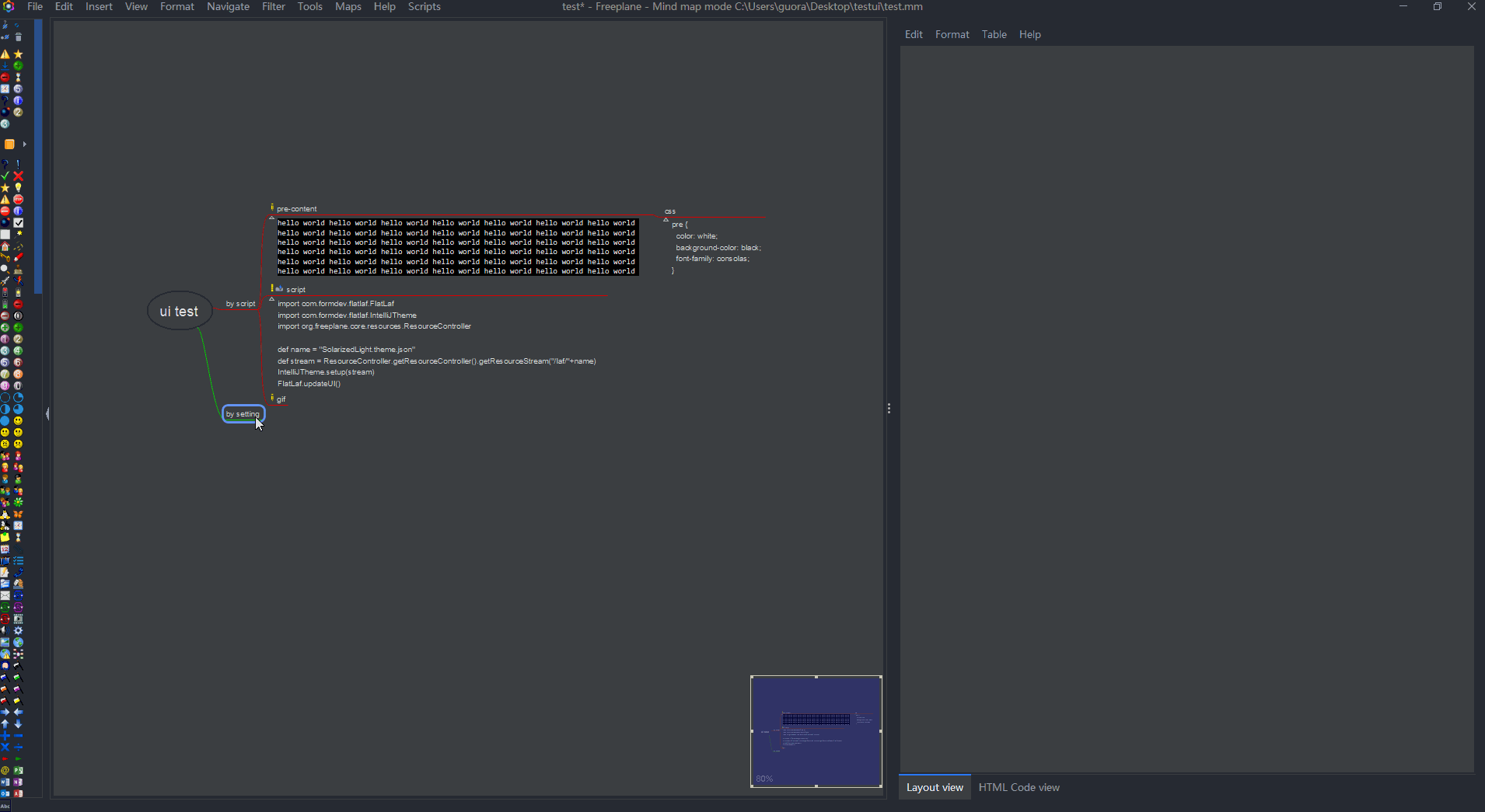Select the gear settings icon in the icon toolbar

(x=19, y=631)
